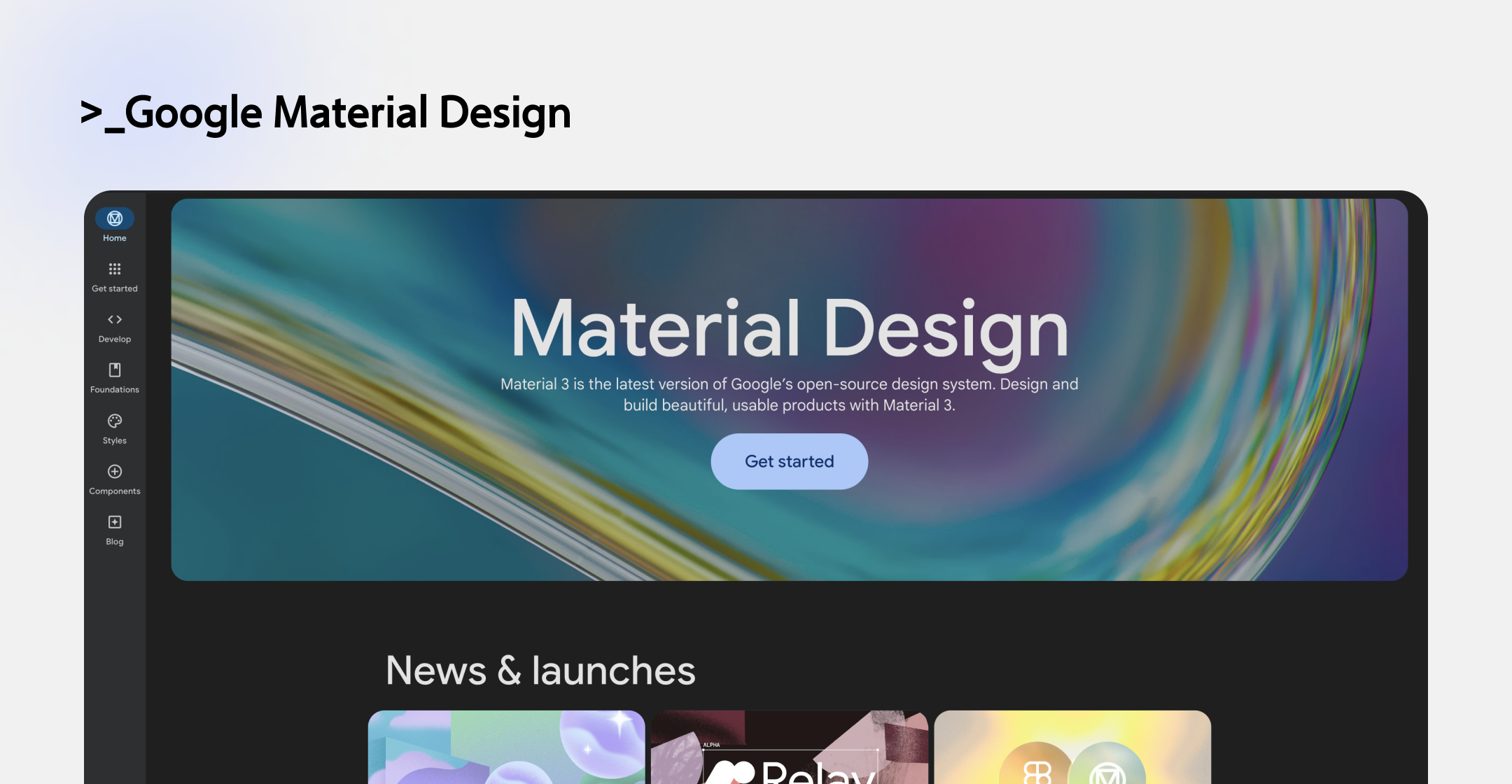
Task: Click the Develop sidebar label
Action: (x=115, y=339)
